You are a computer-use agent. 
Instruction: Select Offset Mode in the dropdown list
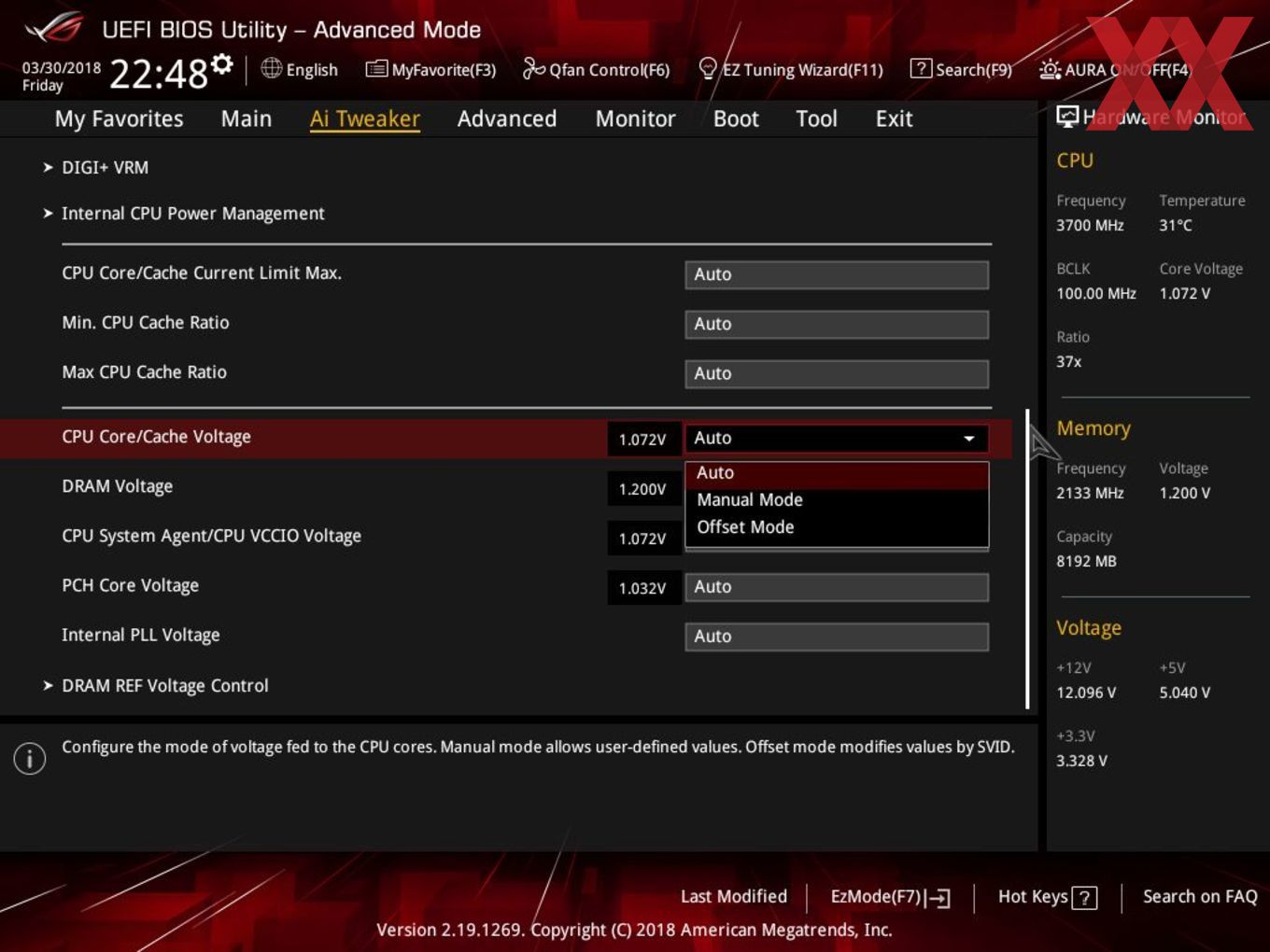point(837,527)
